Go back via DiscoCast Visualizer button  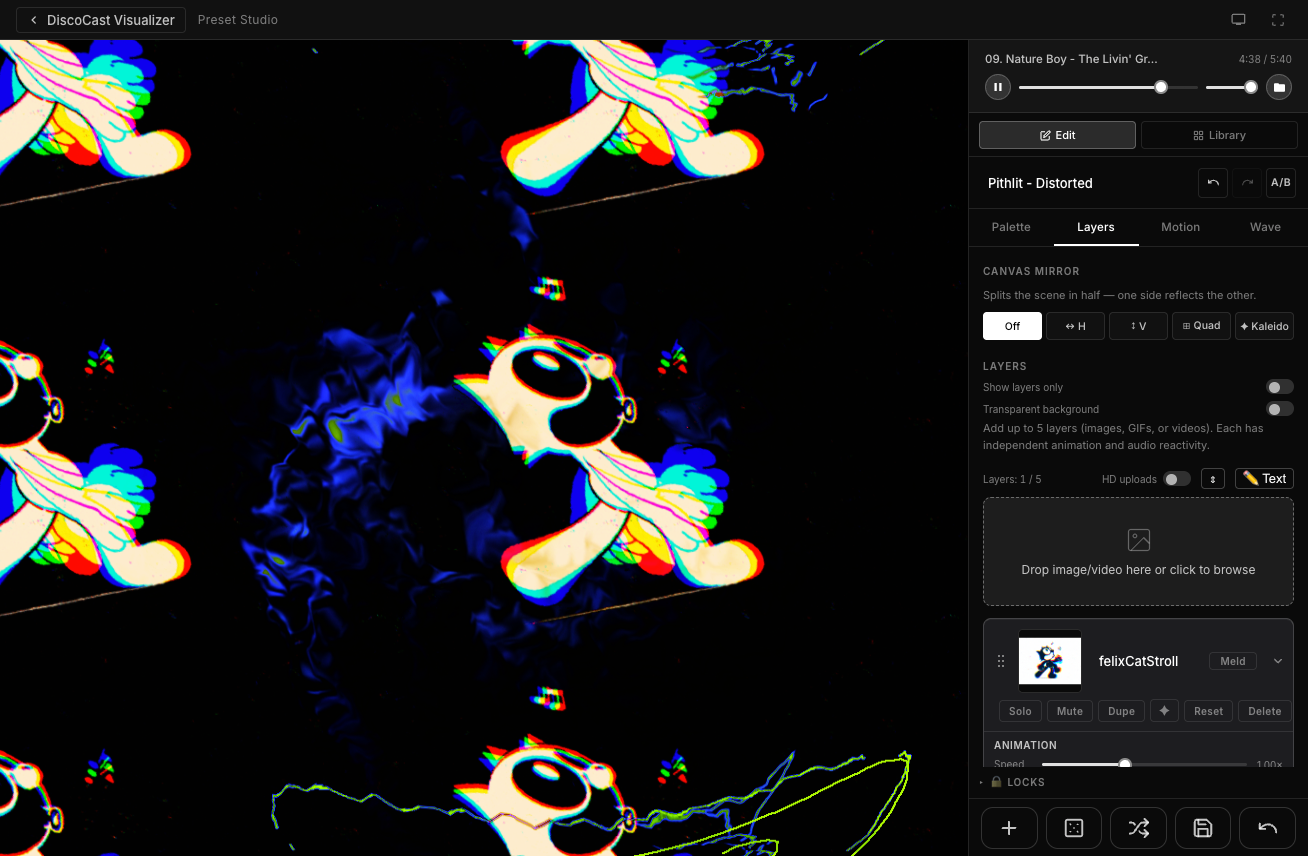coord(101,20)
